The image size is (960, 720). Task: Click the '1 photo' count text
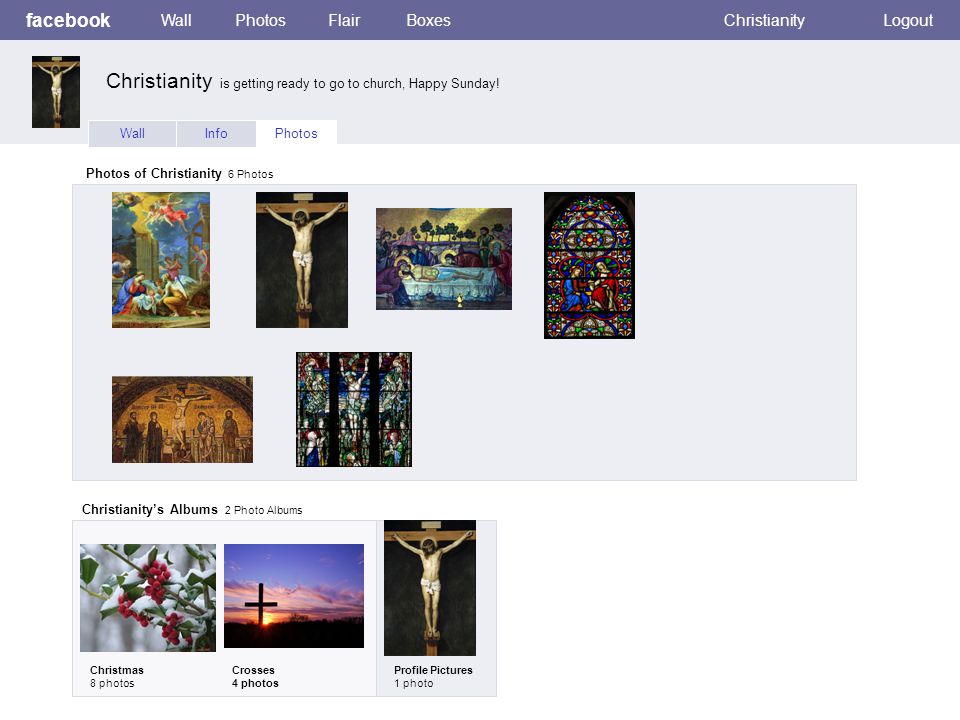tap(414, 683)
